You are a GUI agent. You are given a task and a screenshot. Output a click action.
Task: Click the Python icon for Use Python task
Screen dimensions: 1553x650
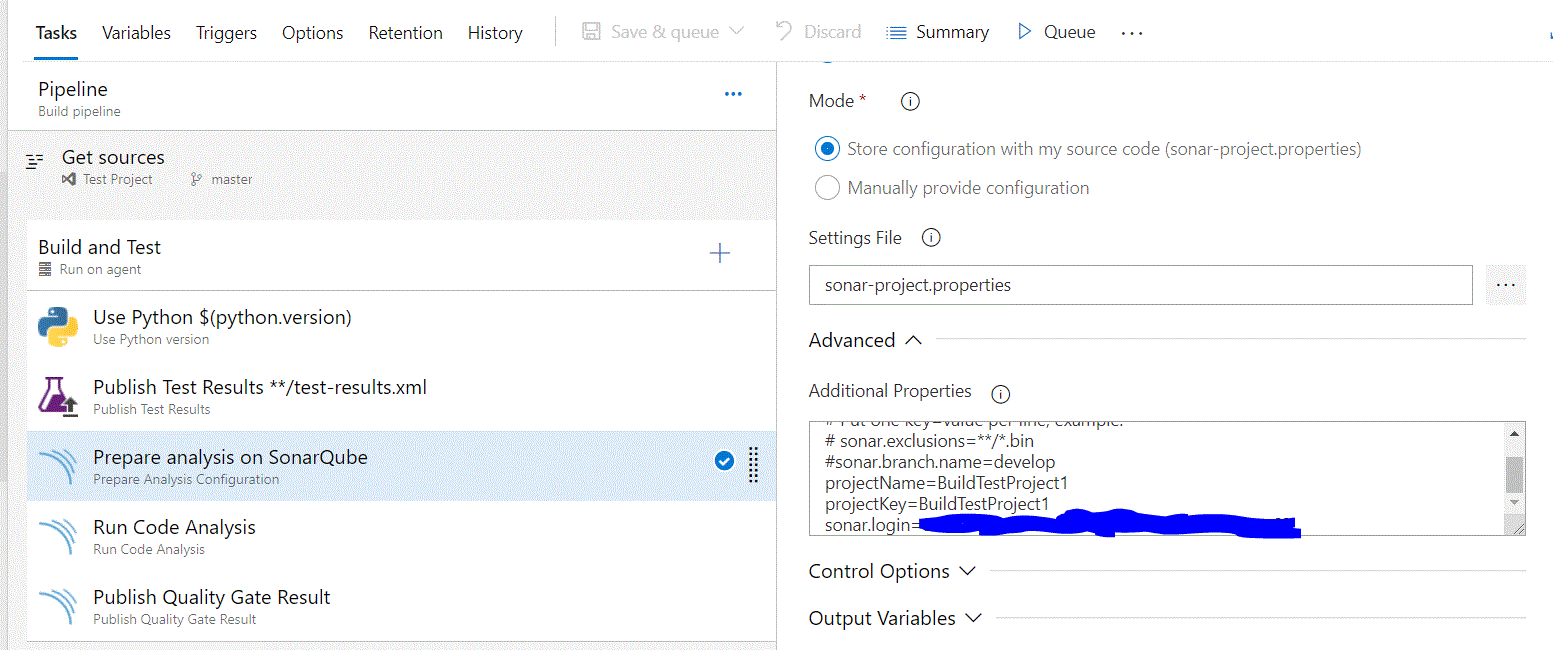coord(58,327)
